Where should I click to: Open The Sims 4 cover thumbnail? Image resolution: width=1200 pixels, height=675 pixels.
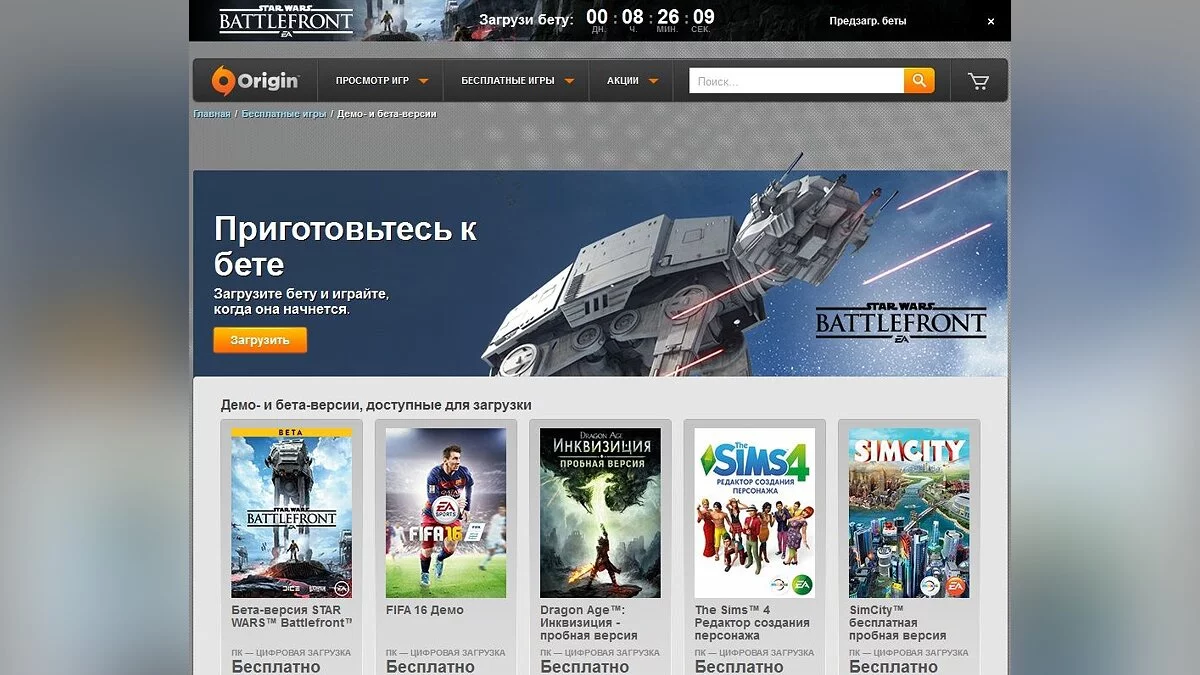coord(755,513)
